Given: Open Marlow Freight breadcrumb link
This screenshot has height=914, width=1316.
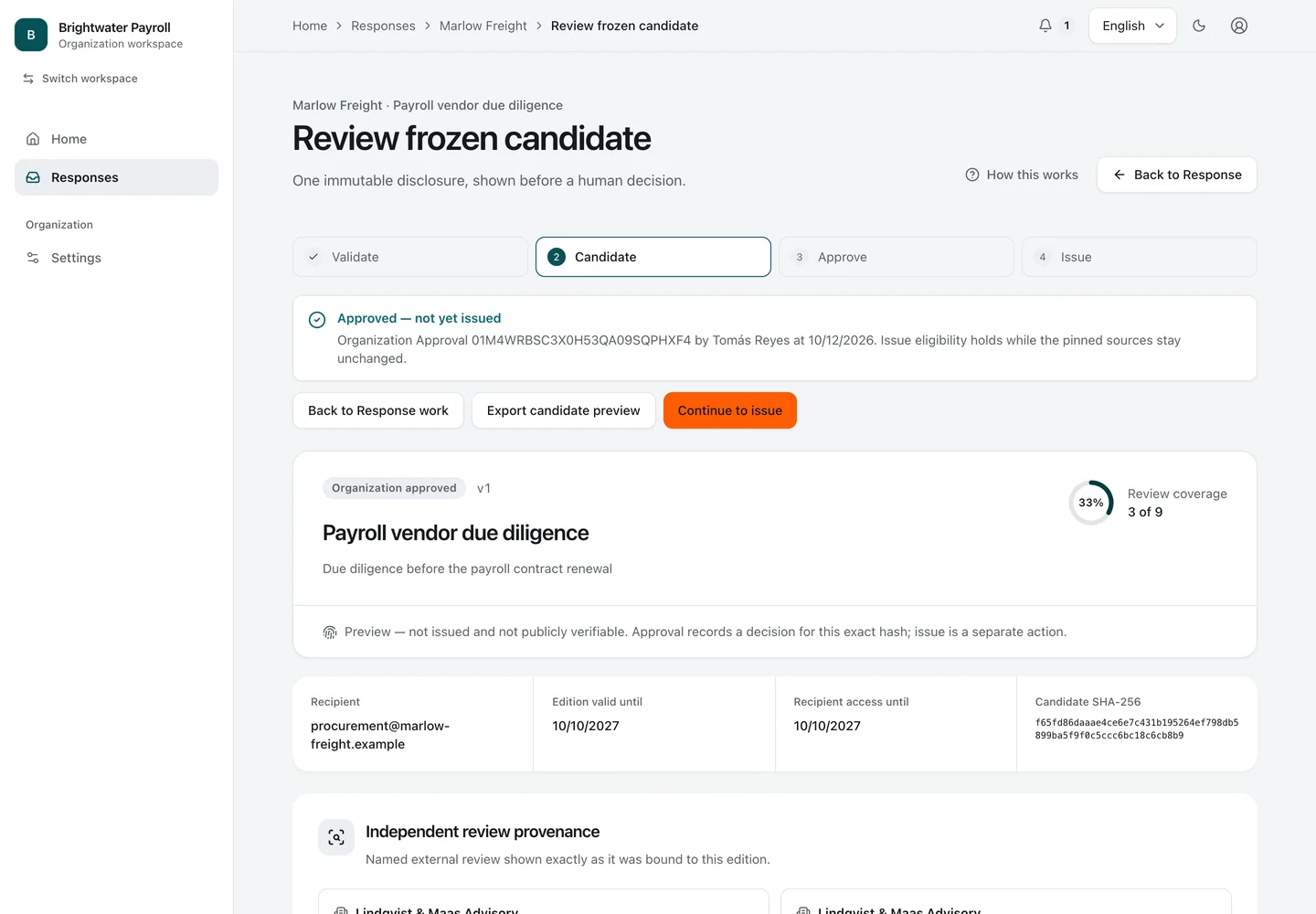Looking at the screenshot, I should 483,26.
